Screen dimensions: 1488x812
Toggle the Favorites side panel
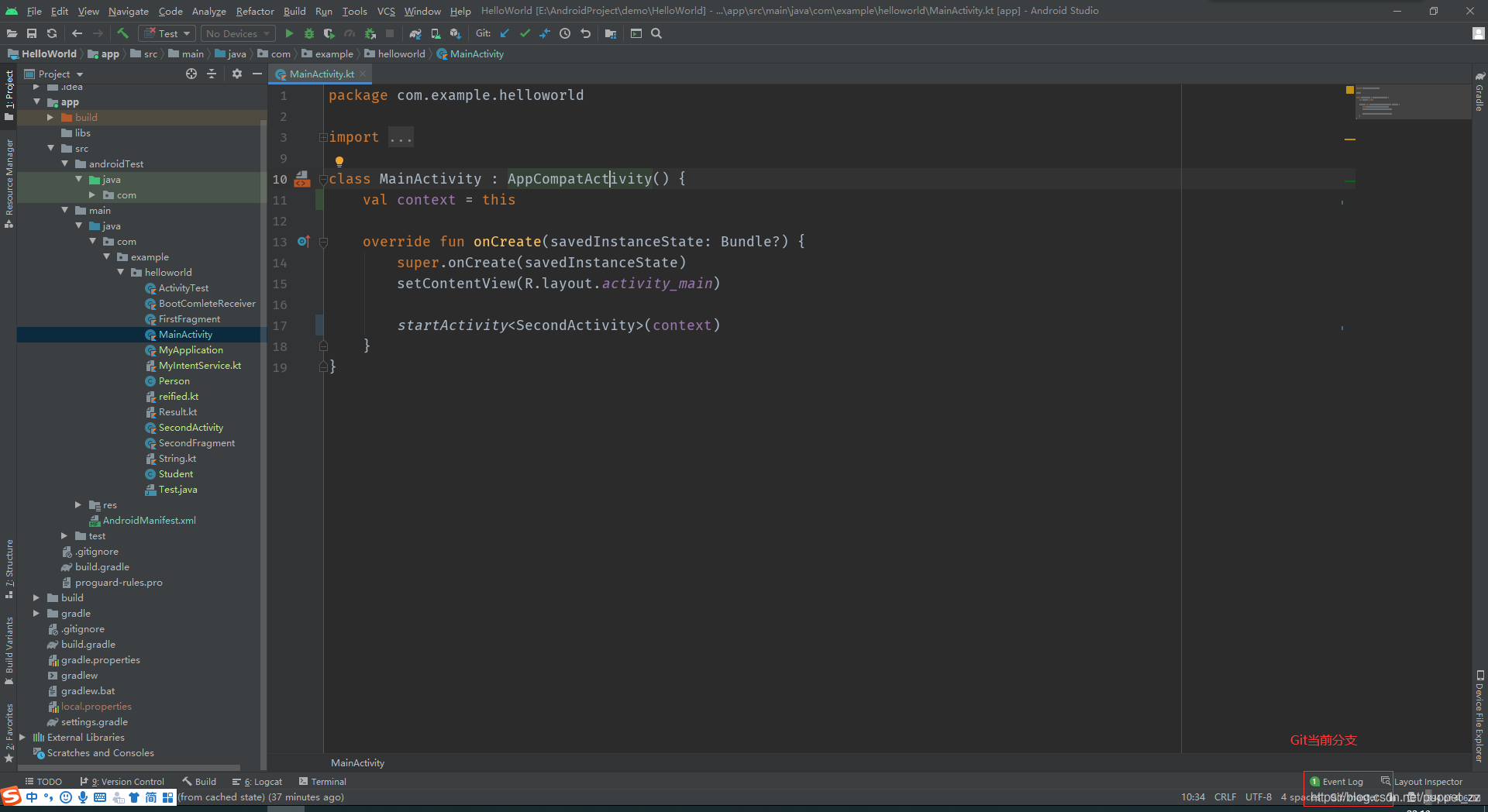pos(9,734)
